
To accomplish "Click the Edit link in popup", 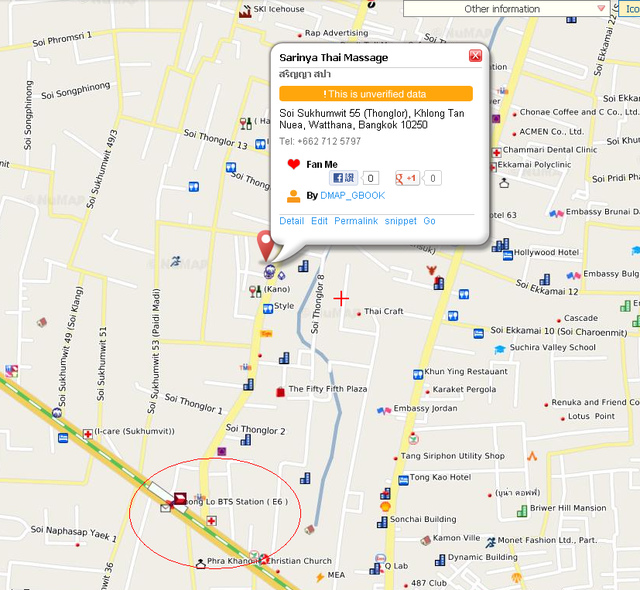I will click(319, 221).
